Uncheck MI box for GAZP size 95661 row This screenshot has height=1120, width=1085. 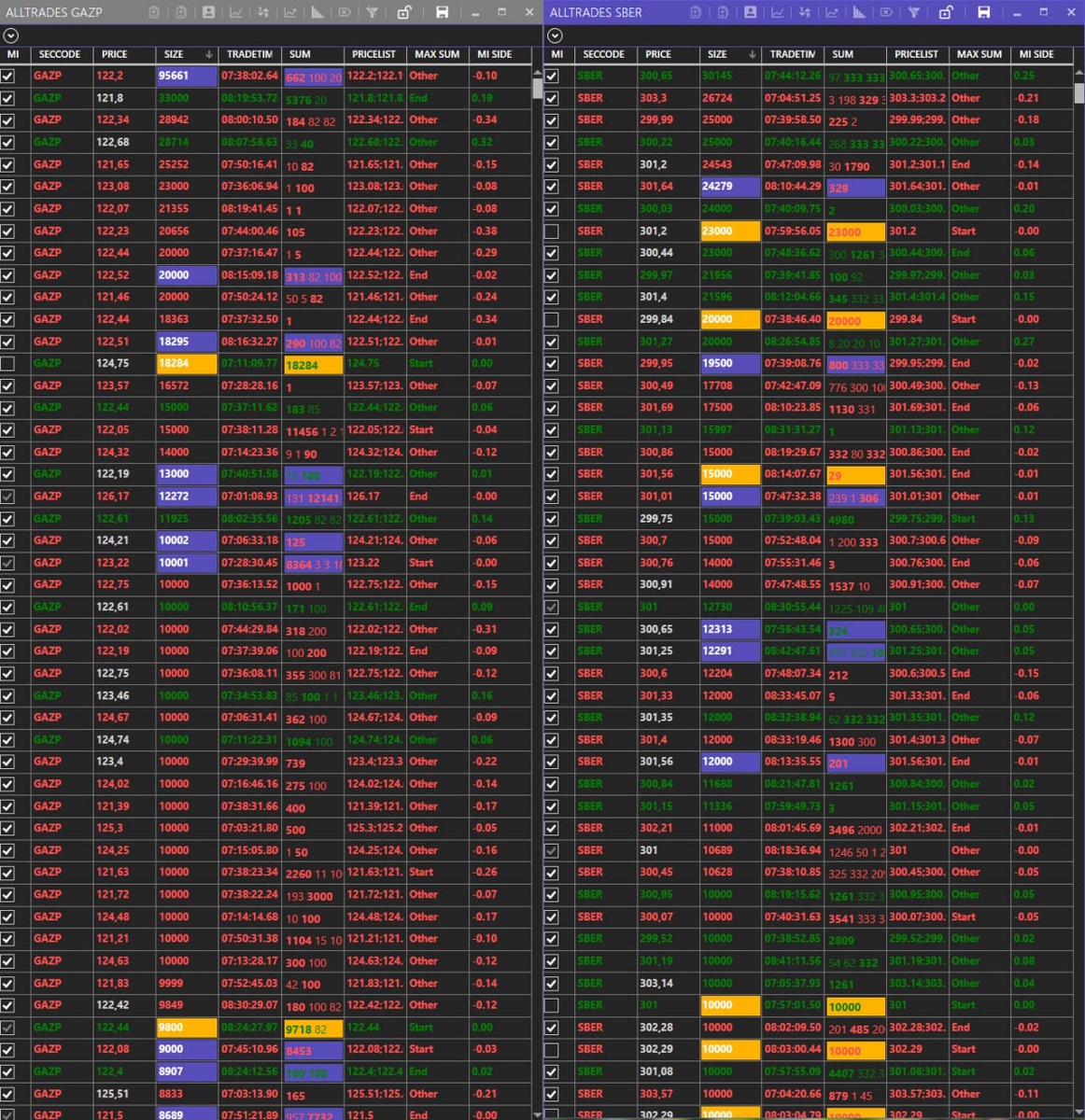coord(7,76)
